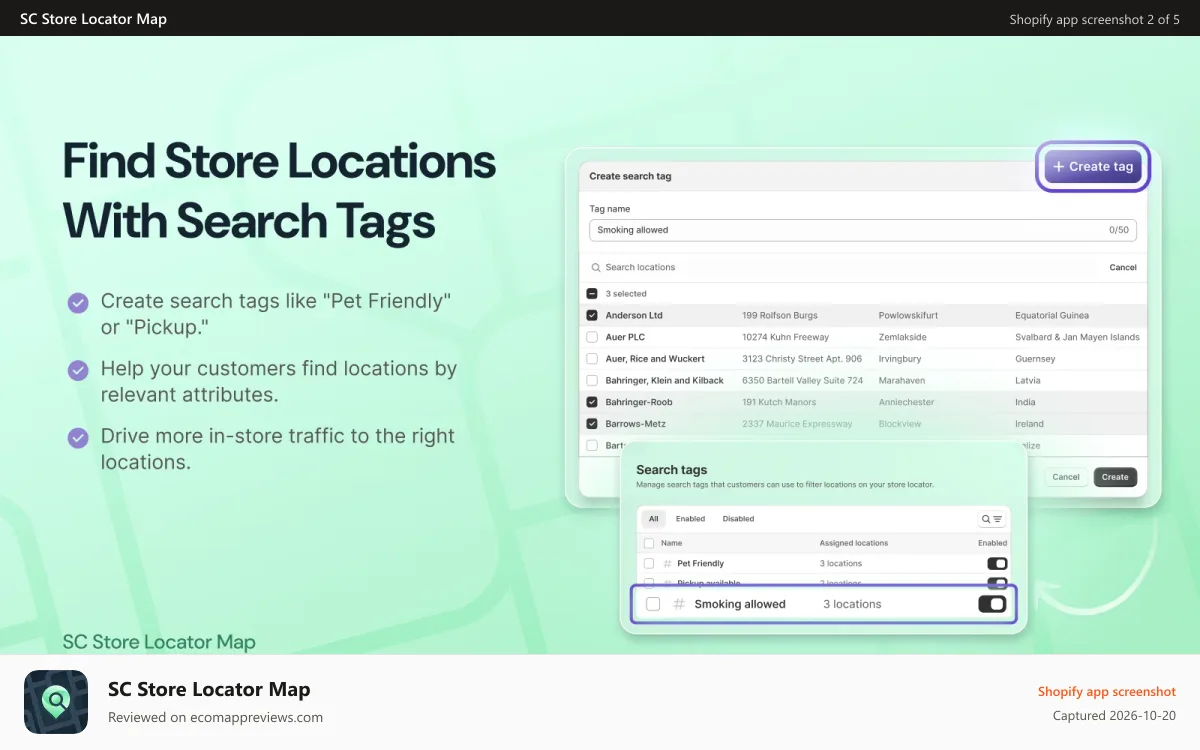Click the "India" country cell

pyautogui.click(x=1025, y=402)
